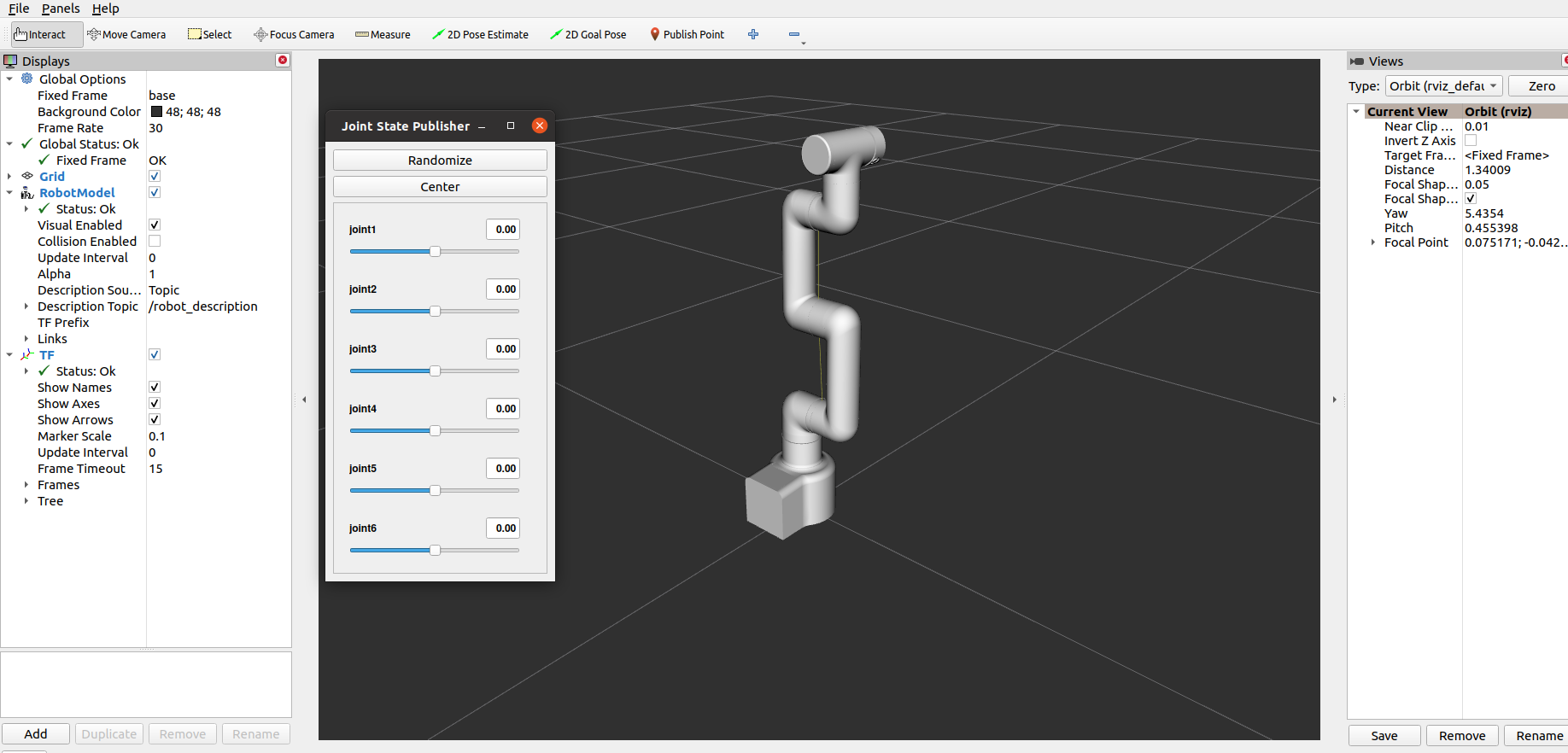Select the Interact tool
Viewport: 1568px width, 753px height.
pos(40,35)
